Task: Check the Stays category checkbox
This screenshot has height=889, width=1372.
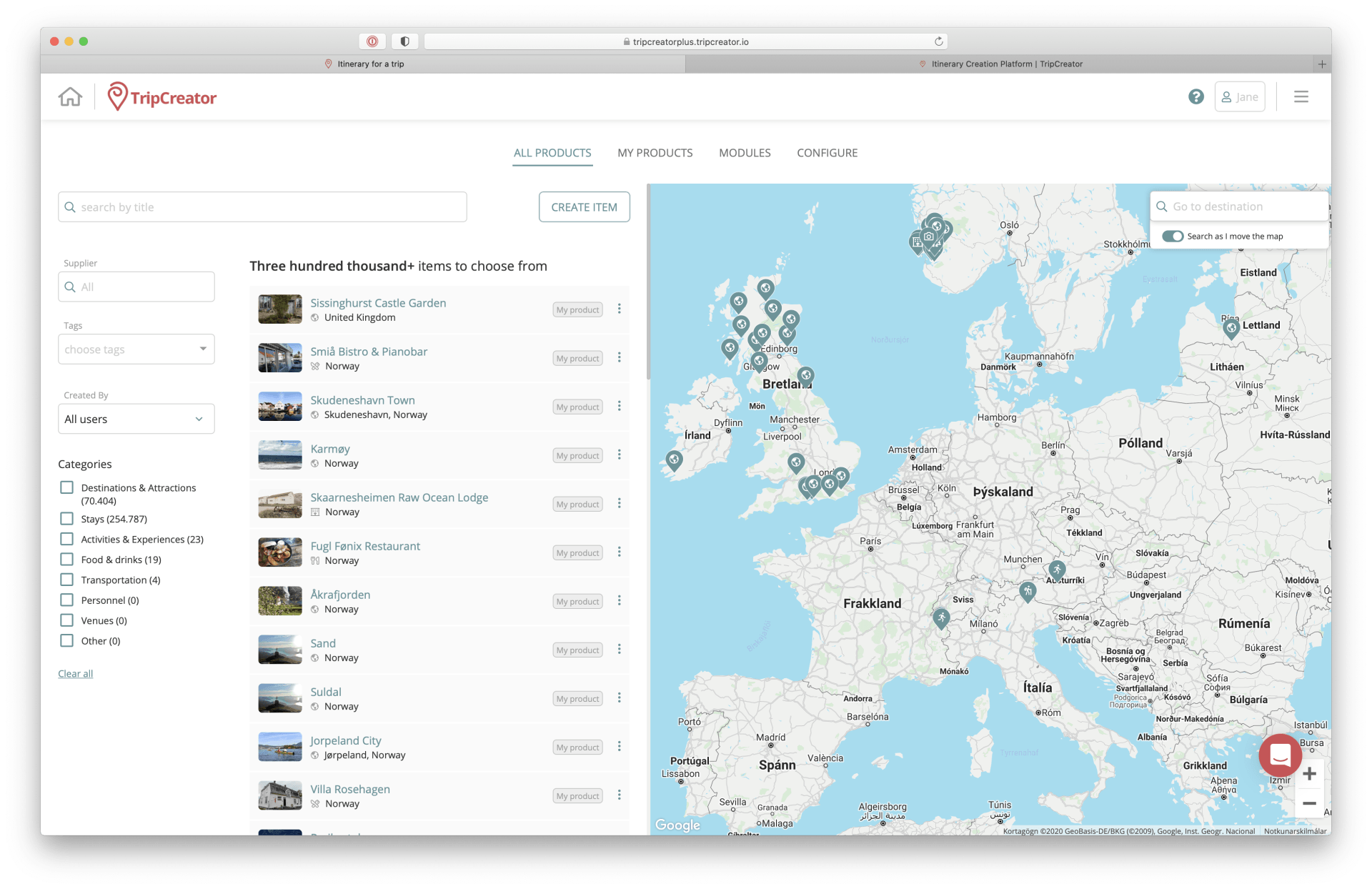Action: pos(66,518)
